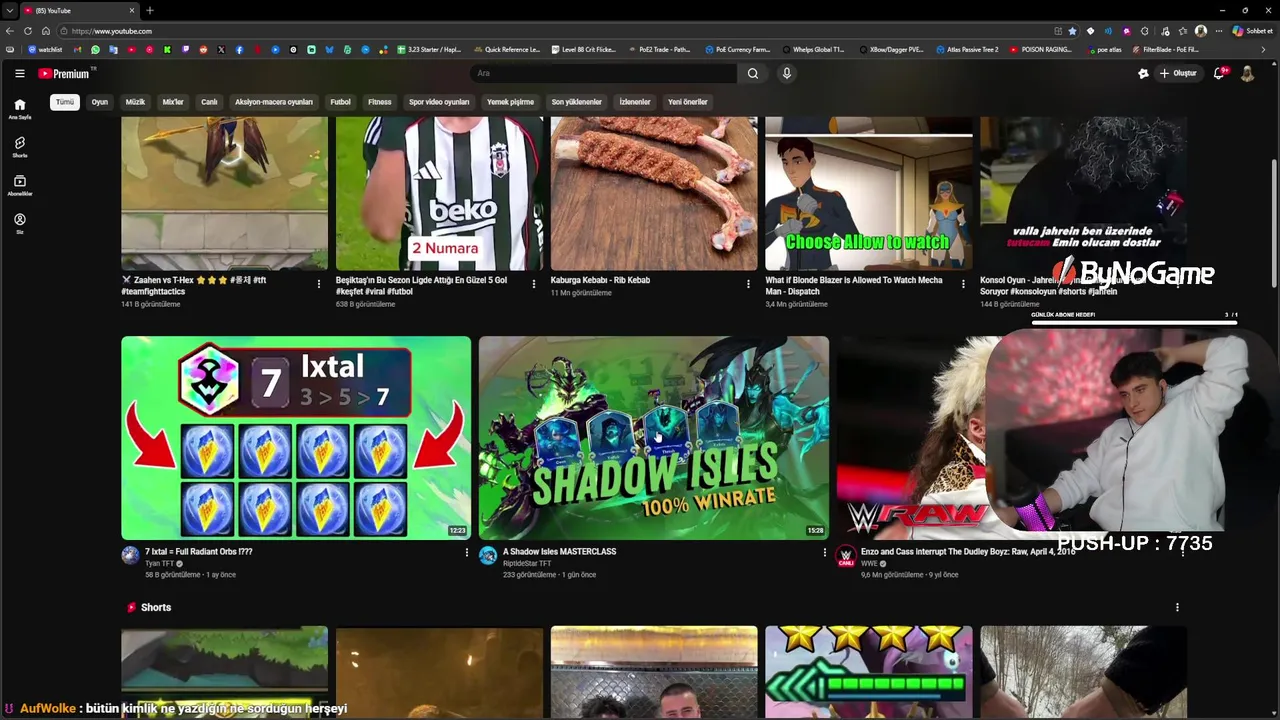Go to Ana Sayfa in the sidebar
The width and height of the screenshot is (1280, 720).
19,109
